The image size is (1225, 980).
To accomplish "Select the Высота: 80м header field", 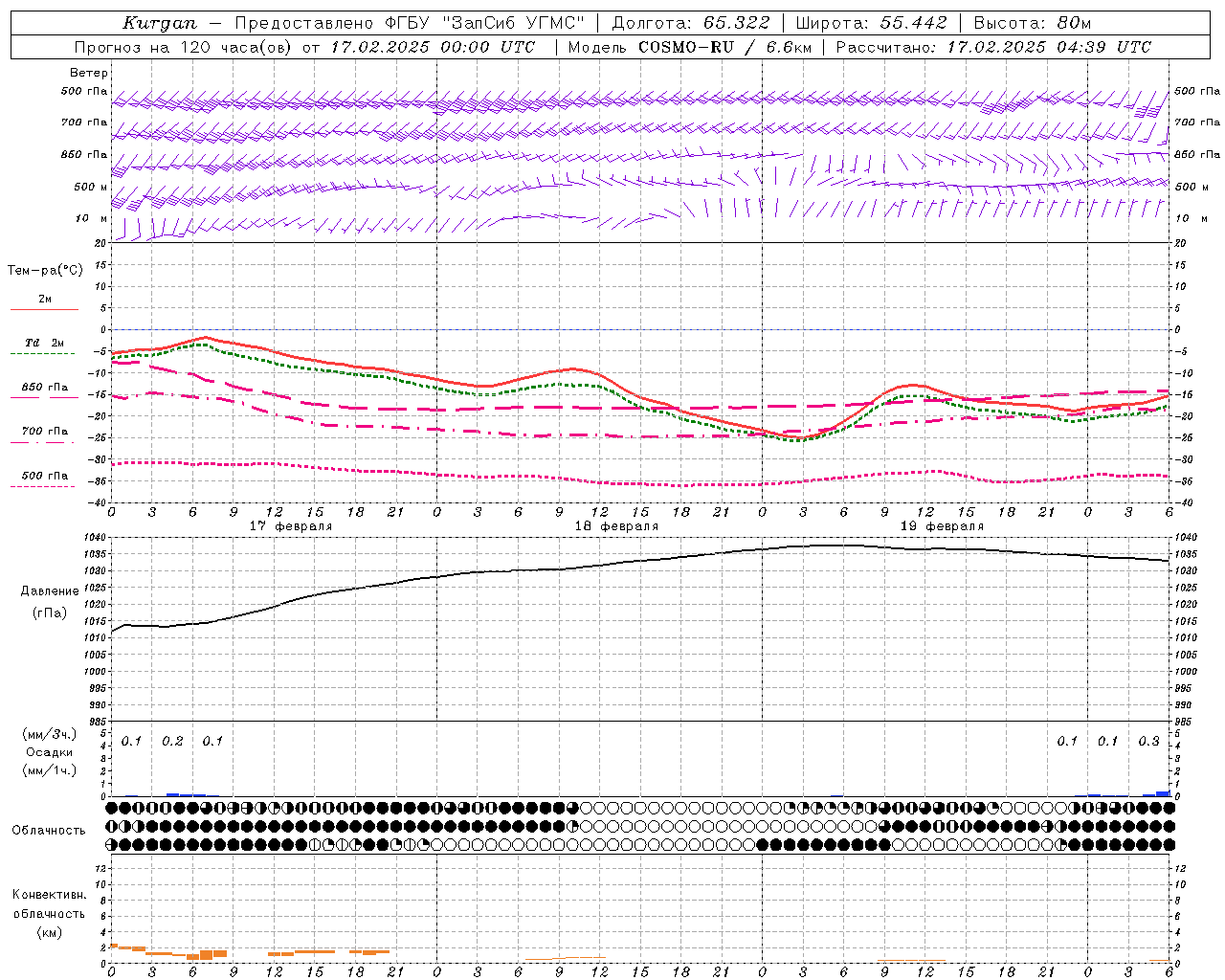I will 1033,23.
